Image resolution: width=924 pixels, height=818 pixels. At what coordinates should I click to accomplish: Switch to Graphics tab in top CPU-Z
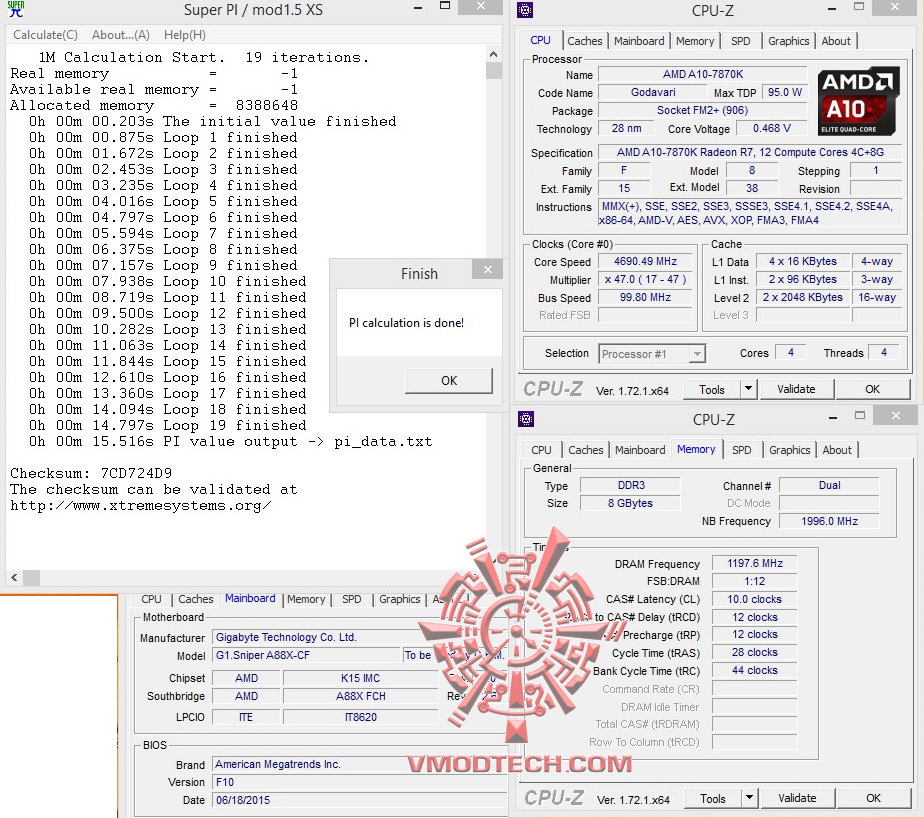coord(788,41)
